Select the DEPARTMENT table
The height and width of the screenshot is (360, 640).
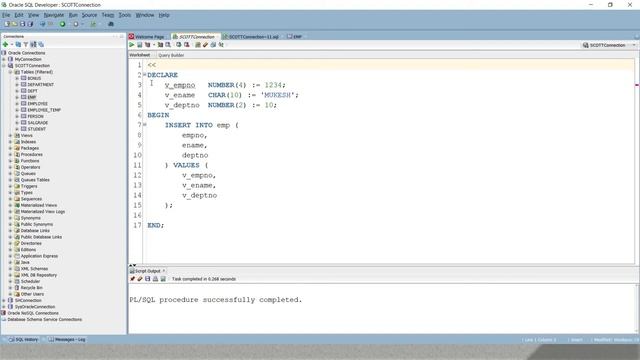point(40,84)
